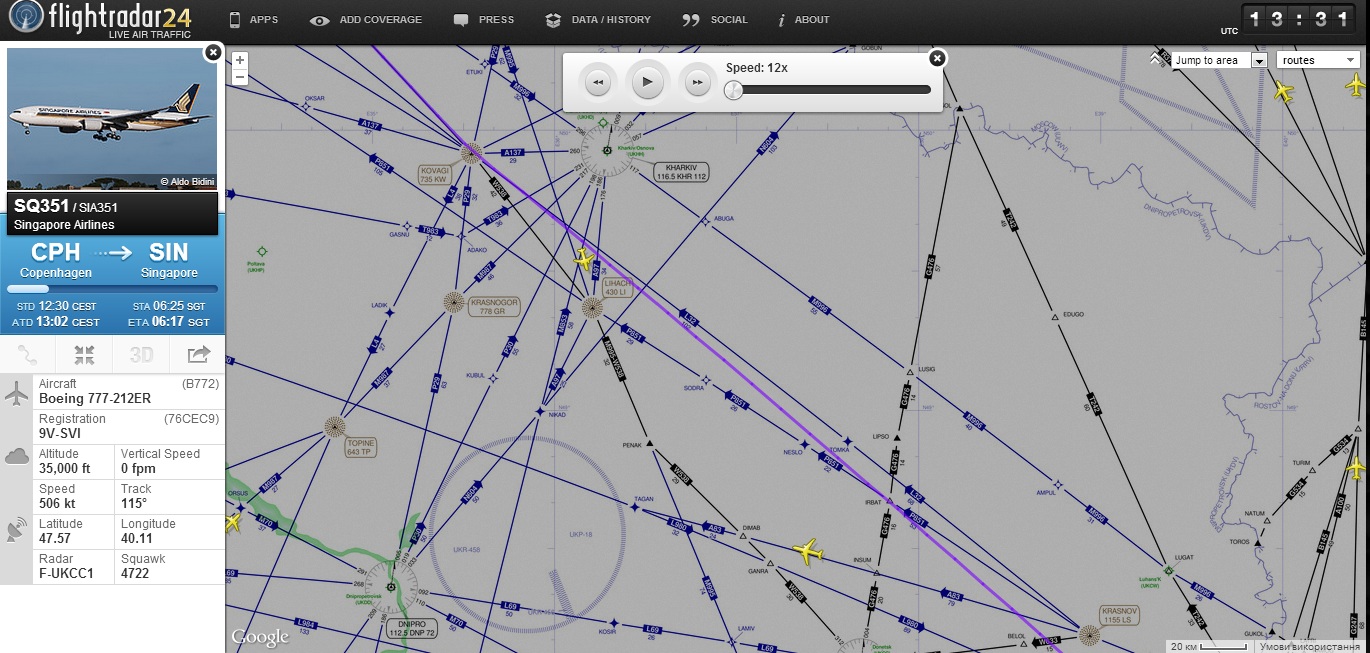Open the routes map type dropdown
1370x653 pixels.
point(1318,60)
